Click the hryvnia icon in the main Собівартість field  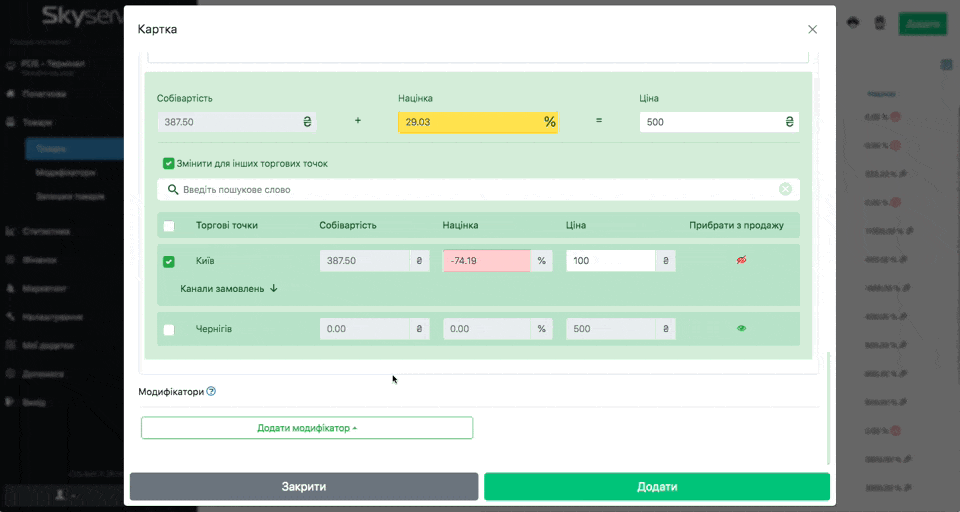[307, 122]
